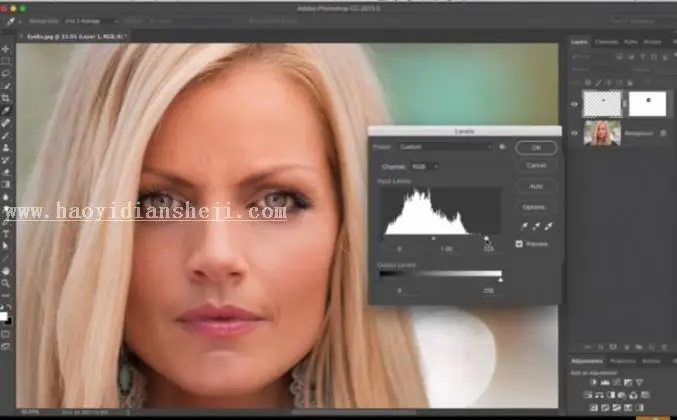Viewport: 677px width, 420px height.
Task: Select the Blur tool
Action: pos(6,197)
